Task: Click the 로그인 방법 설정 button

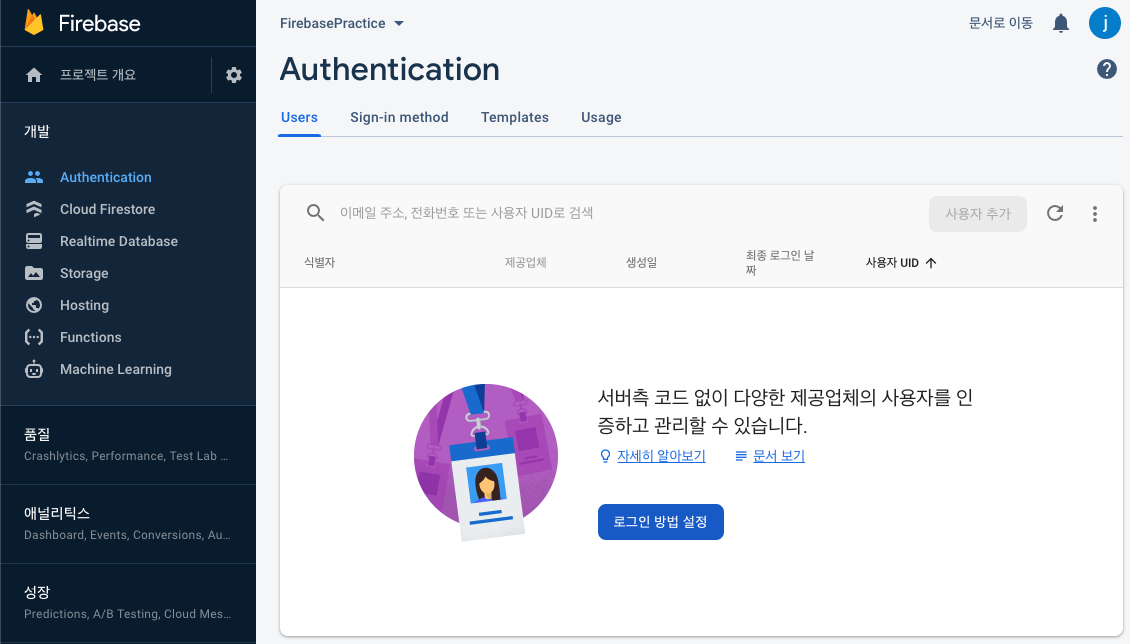Action: [661, 522]
